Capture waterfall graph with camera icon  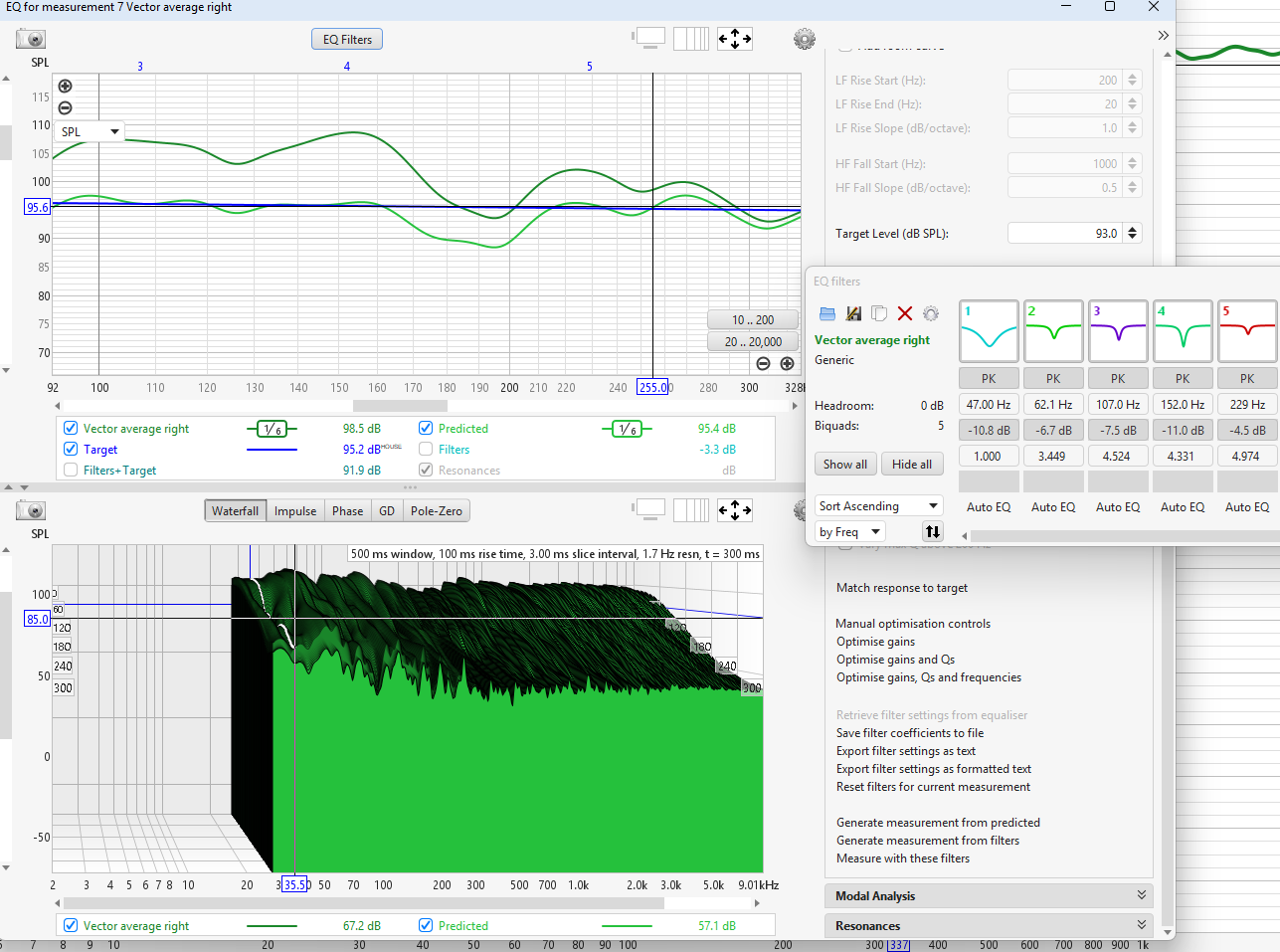pos(31,510)
